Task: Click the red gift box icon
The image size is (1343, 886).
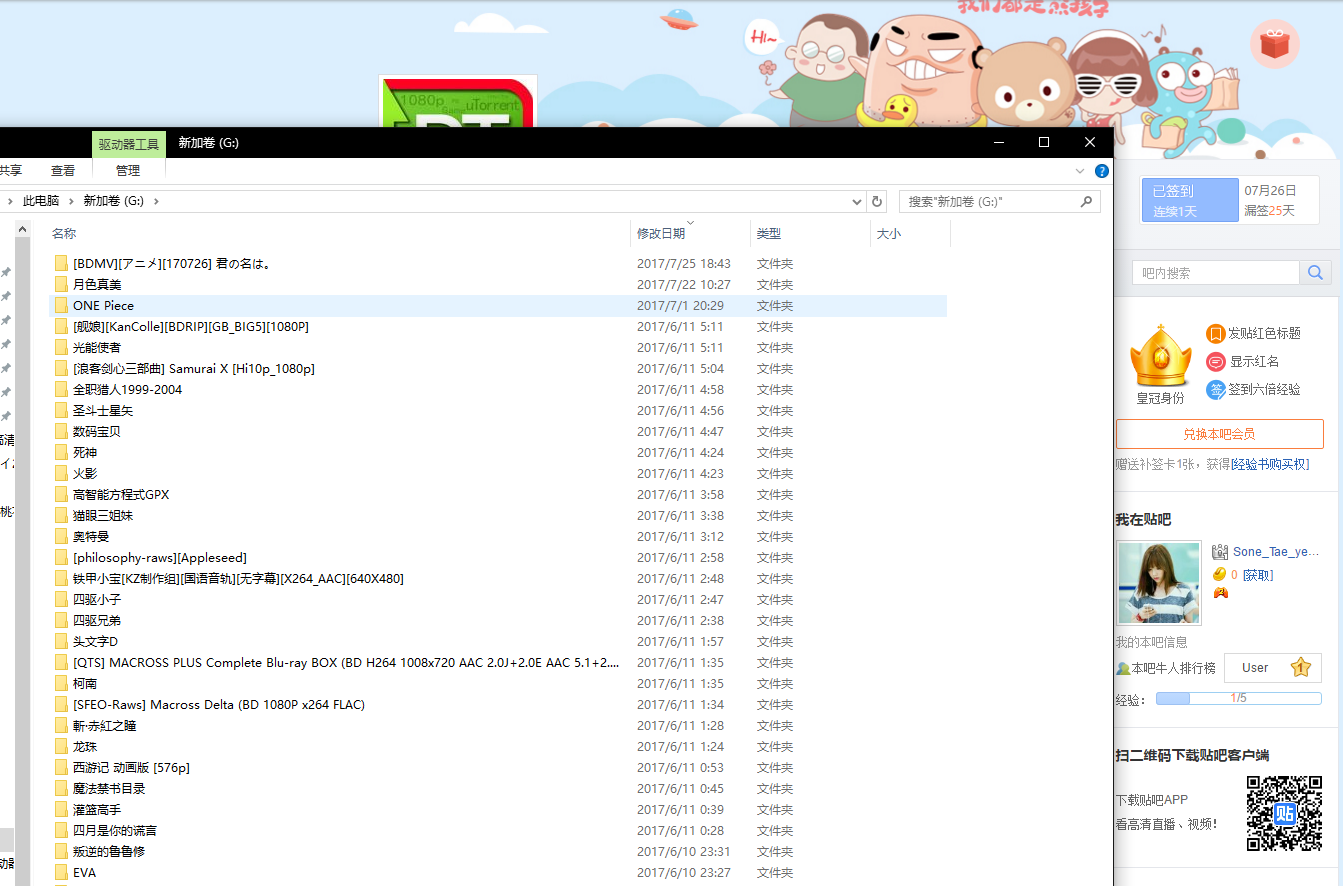Action: 1275,44
